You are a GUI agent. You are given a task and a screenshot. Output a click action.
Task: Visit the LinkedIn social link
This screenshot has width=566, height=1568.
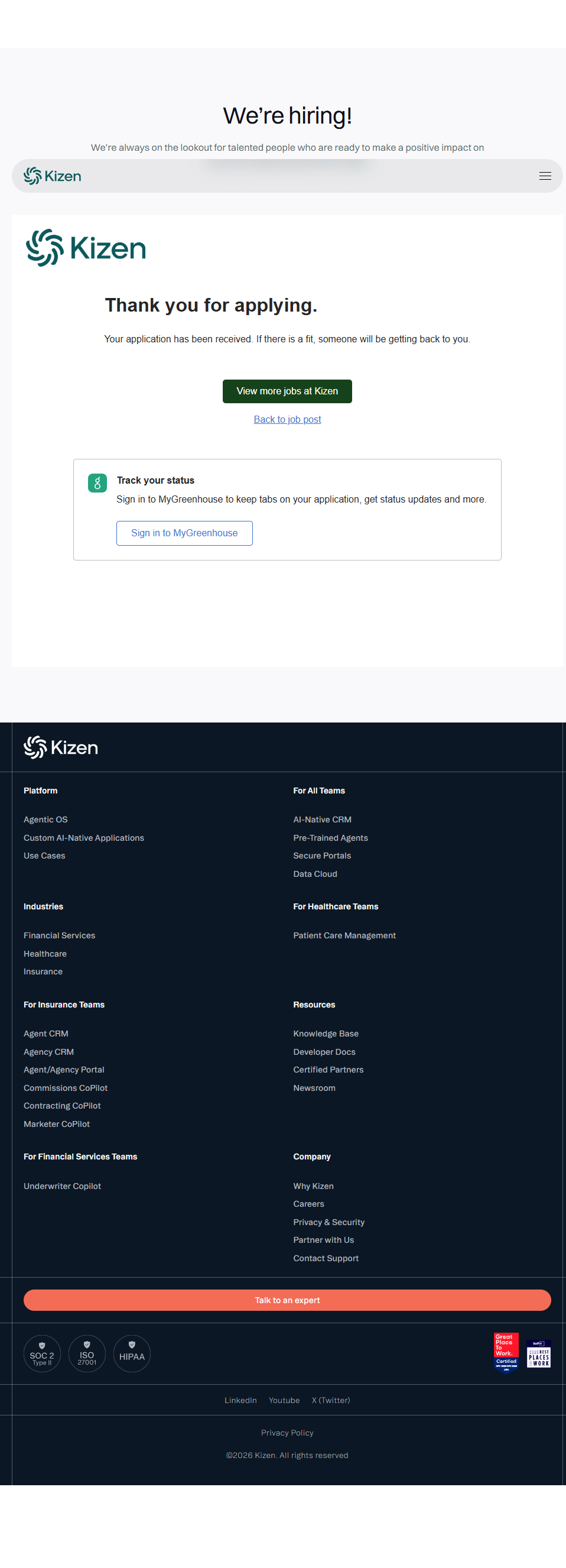pos(240,1400)
